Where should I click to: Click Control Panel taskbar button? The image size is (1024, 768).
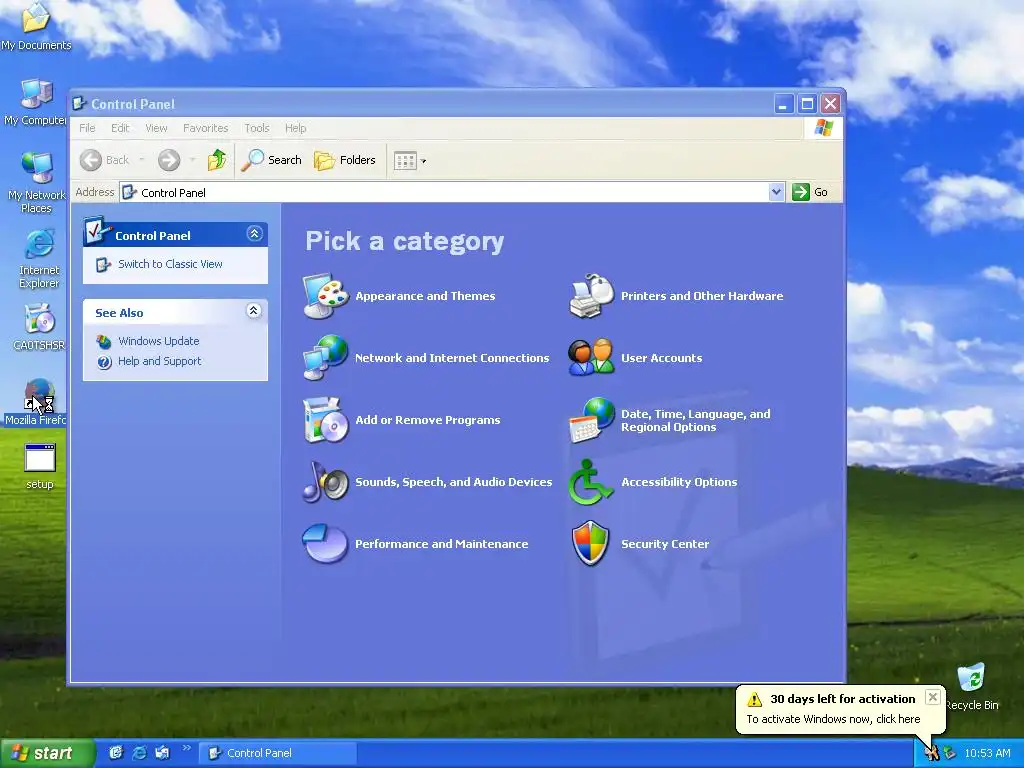[278, 753]
